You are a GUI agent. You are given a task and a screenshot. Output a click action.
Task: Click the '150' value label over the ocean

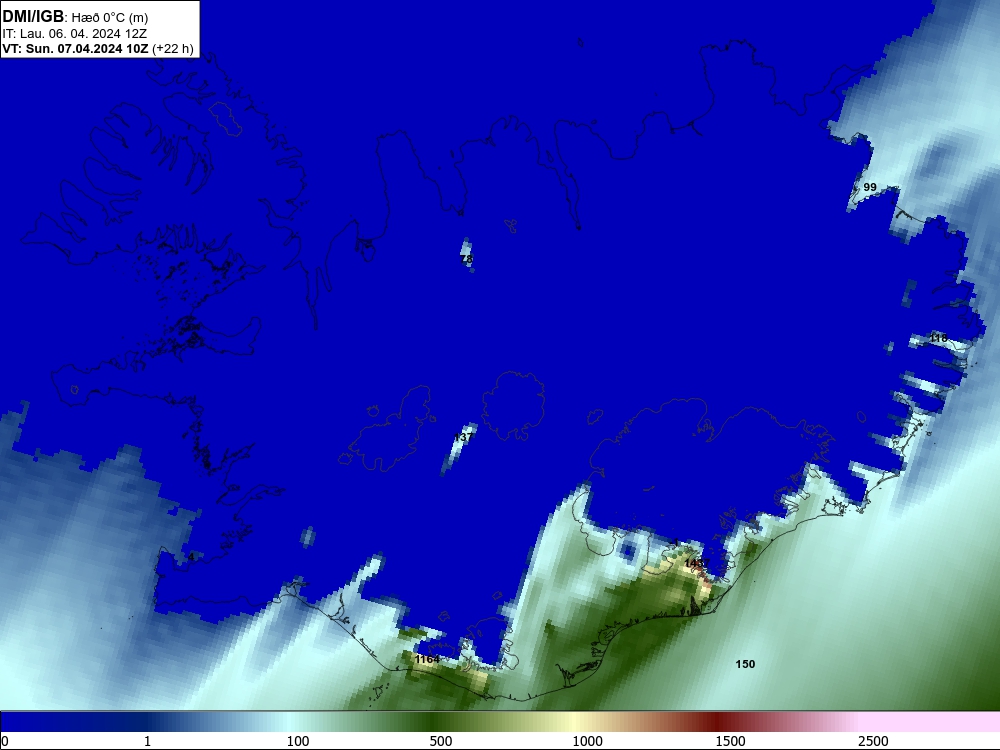[745, 664]
